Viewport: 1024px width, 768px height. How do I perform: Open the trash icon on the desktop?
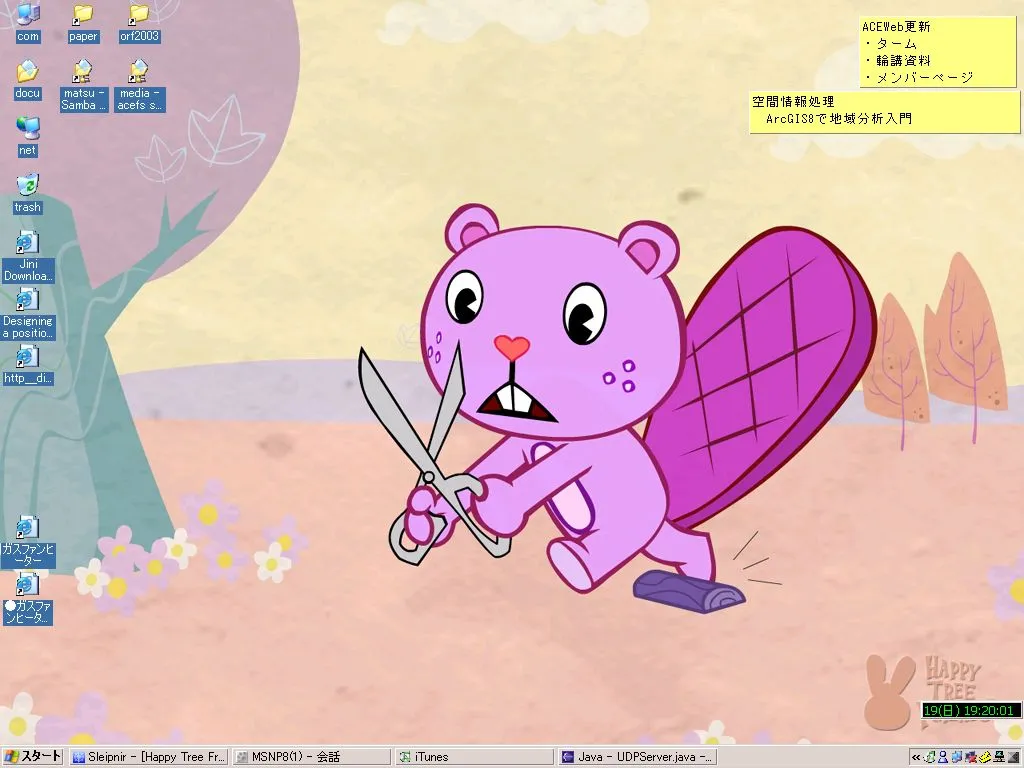[x=26, y=190]
